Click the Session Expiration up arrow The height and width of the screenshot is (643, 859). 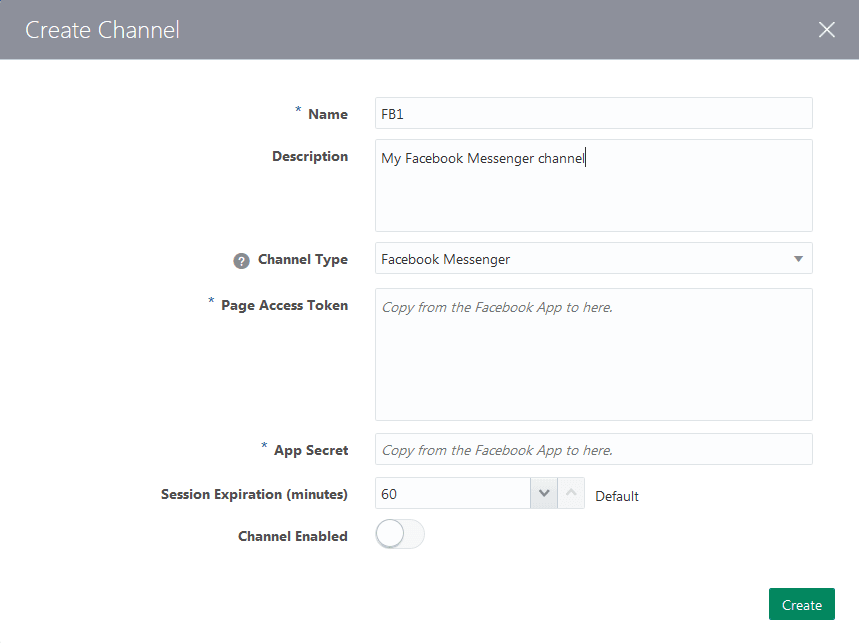coord(570,492)
